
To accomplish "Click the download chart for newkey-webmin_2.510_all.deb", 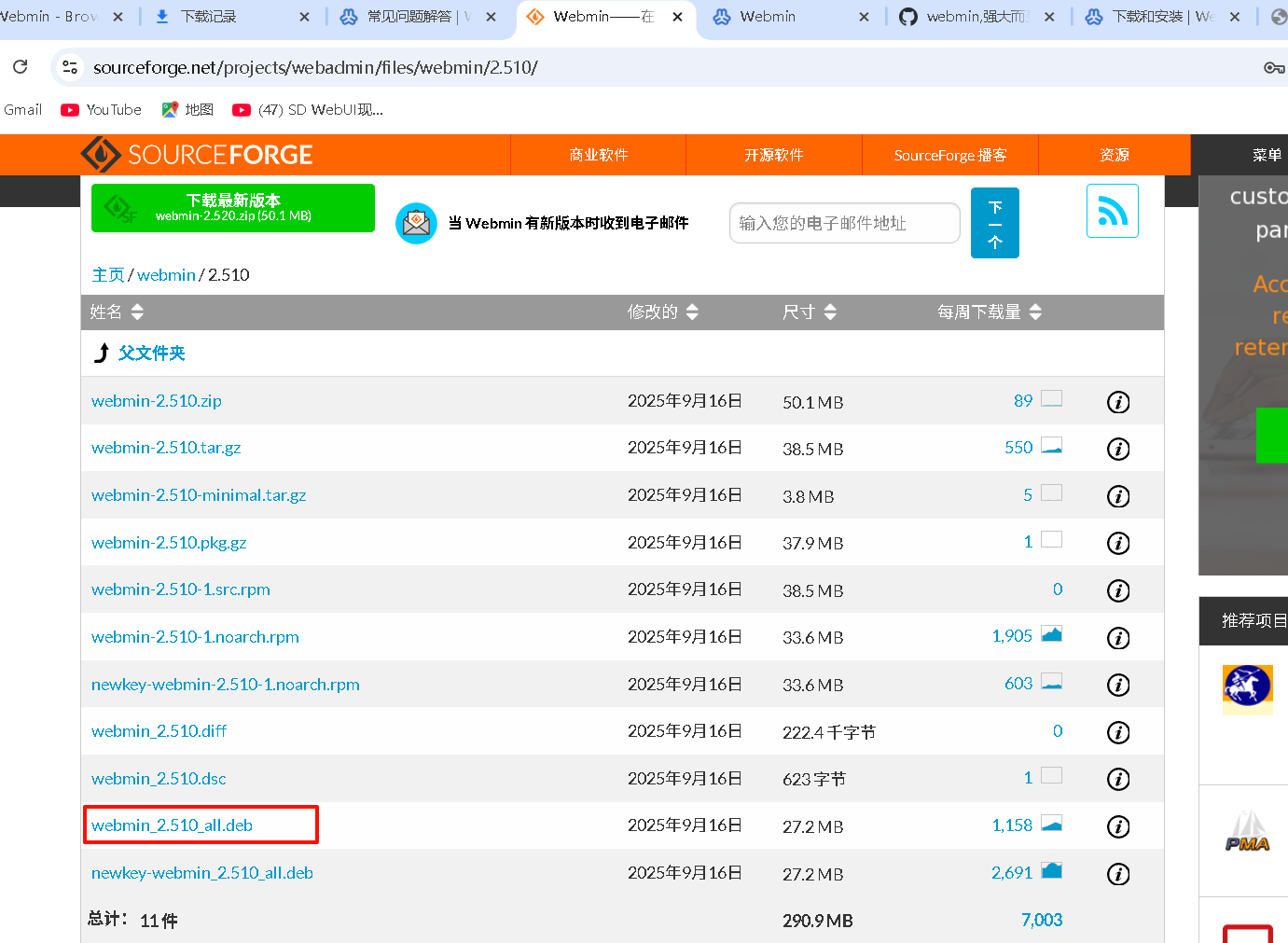I will coord(1051,870).
